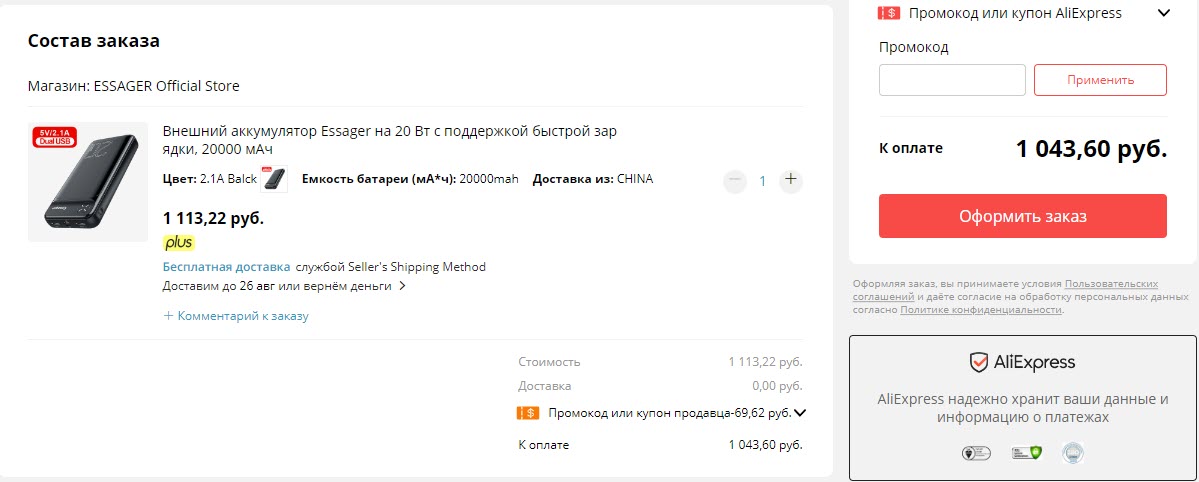1199x482 pixels.
Task: Collapse the Промокод или купон AliExpress section chevron
Action: pos(1164,13)
